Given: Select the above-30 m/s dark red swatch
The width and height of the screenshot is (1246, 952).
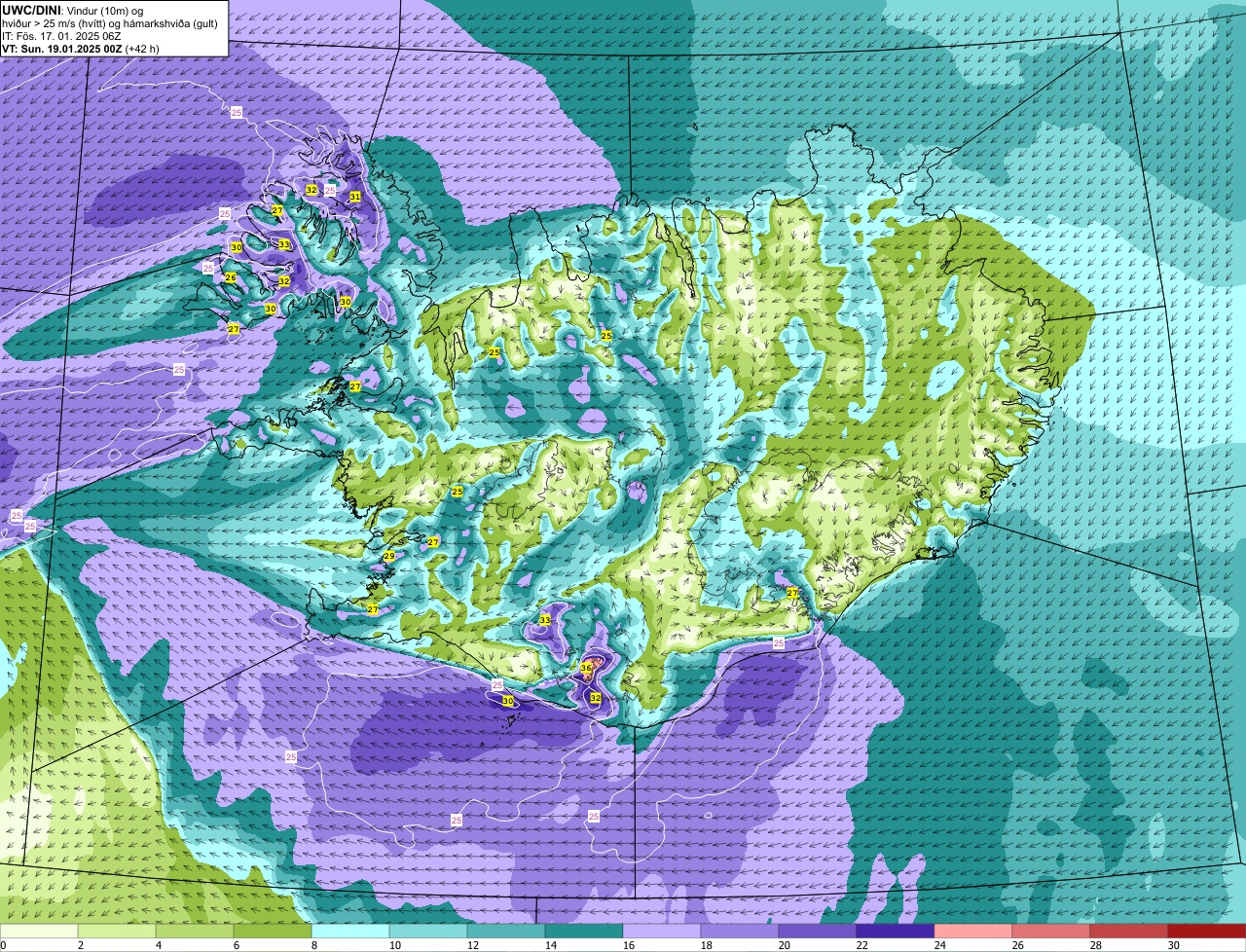Looking at the screenshot, I should (x=1207, y=931).
